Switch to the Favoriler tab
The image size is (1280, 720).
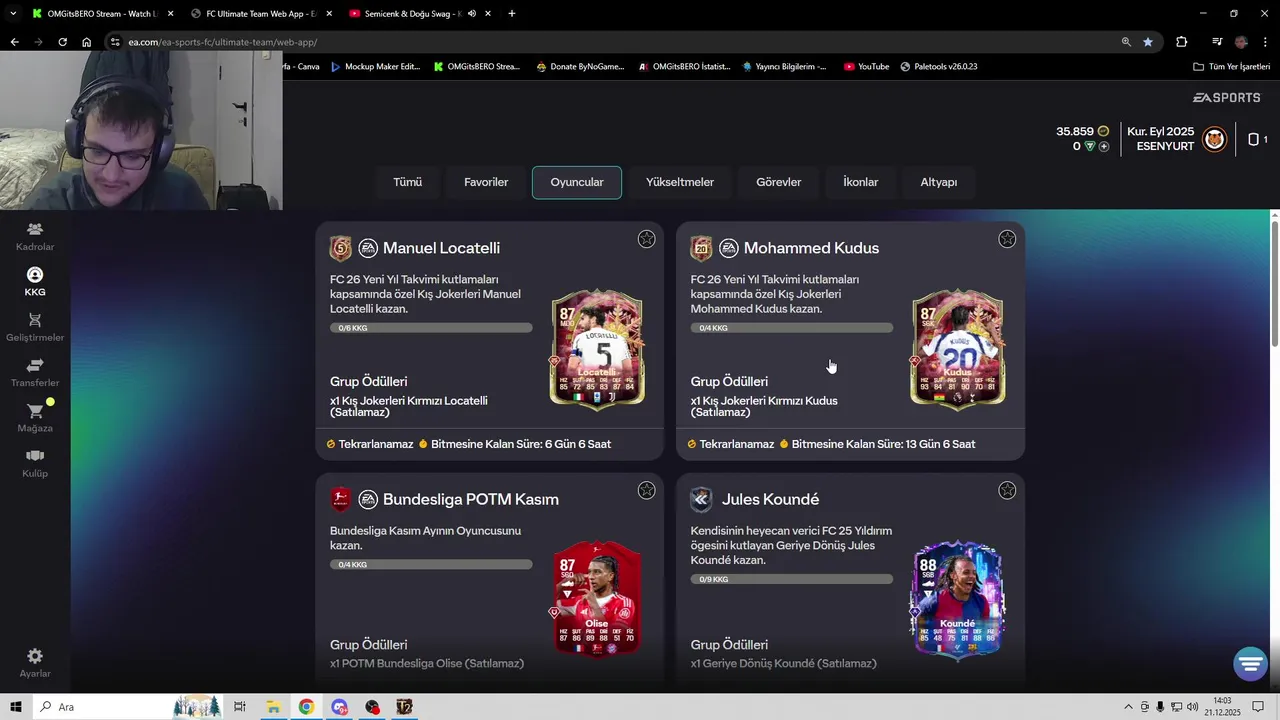pos(486,182)
